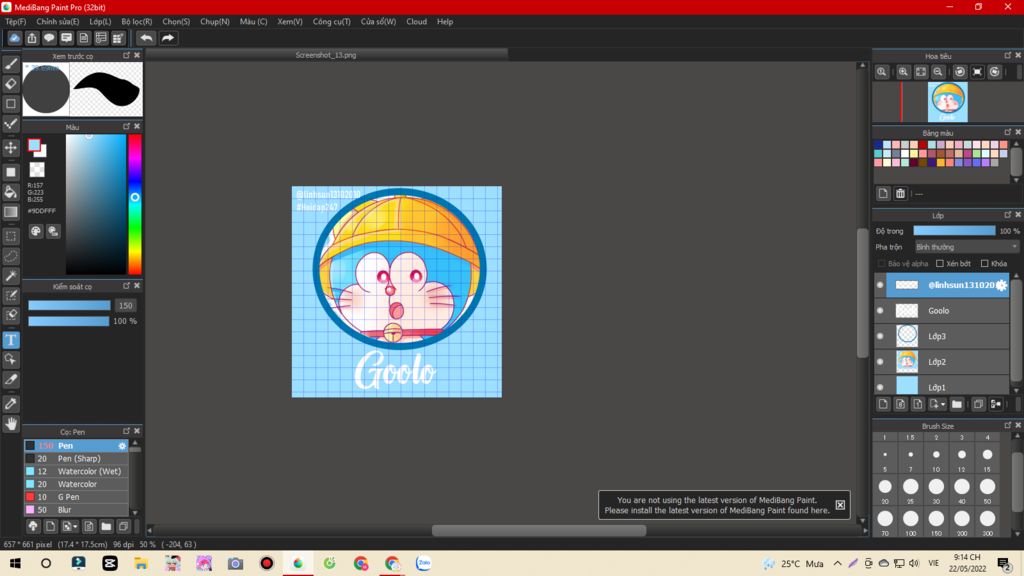Click the Navigator canvas thumbnail
Image resolution: width=1024 pixels, height=576 pixels.
point(948,102)
